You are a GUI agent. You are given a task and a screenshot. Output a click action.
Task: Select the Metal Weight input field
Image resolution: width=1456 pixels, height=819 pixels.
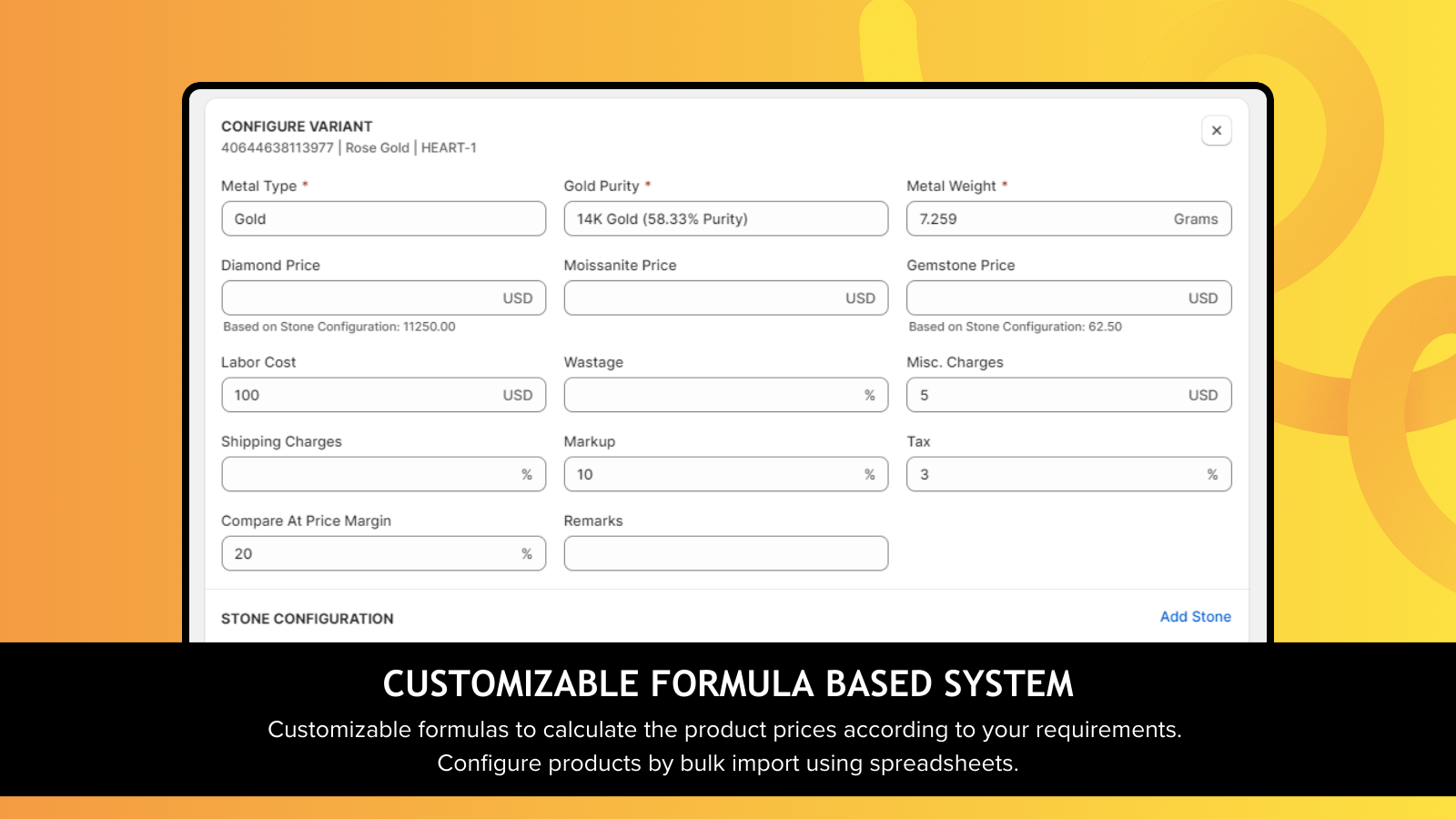(x=1046, y=218)
